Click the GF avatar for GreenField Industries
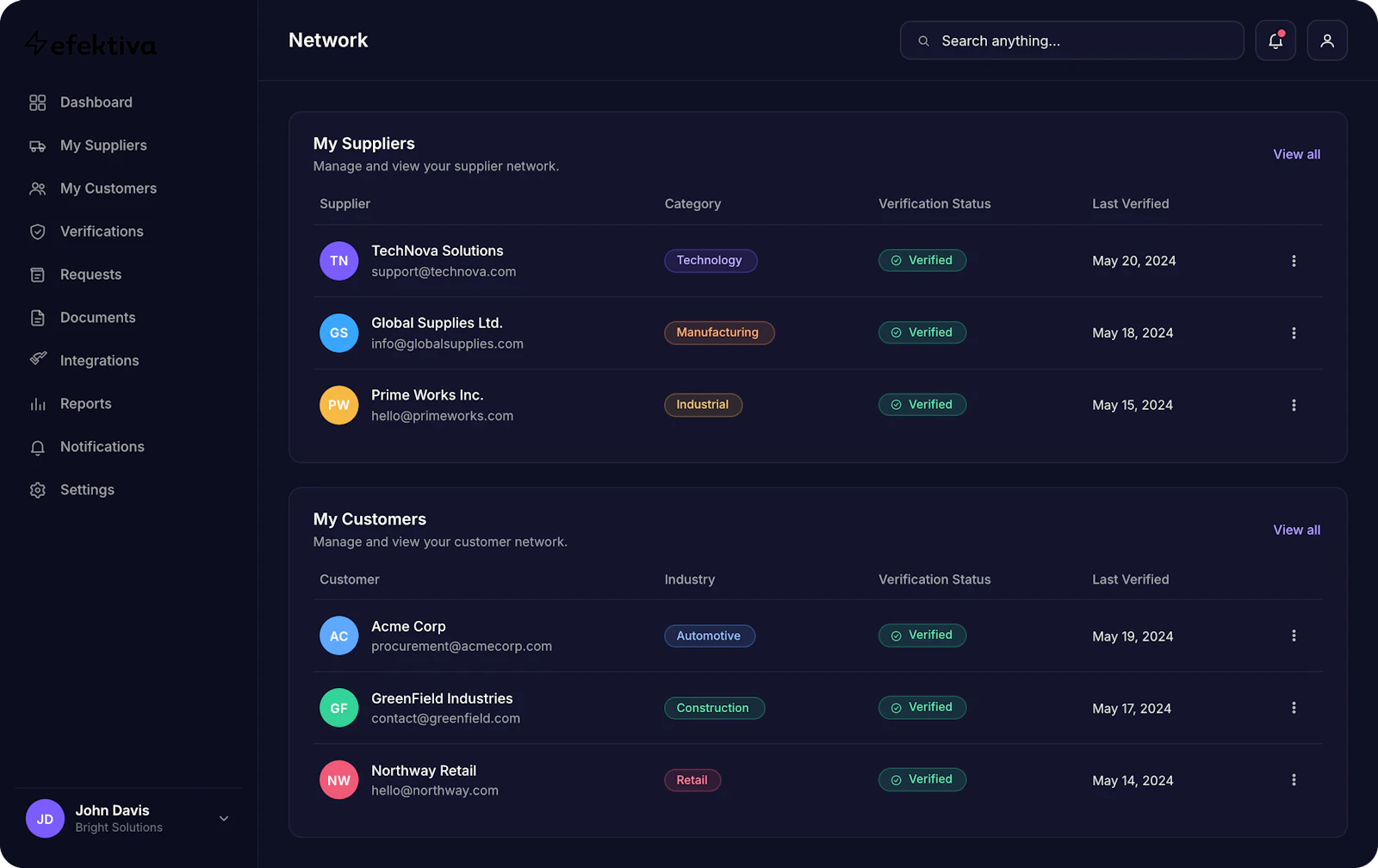The width and height of the screenshot is (1378, 868). pos(339,708)
